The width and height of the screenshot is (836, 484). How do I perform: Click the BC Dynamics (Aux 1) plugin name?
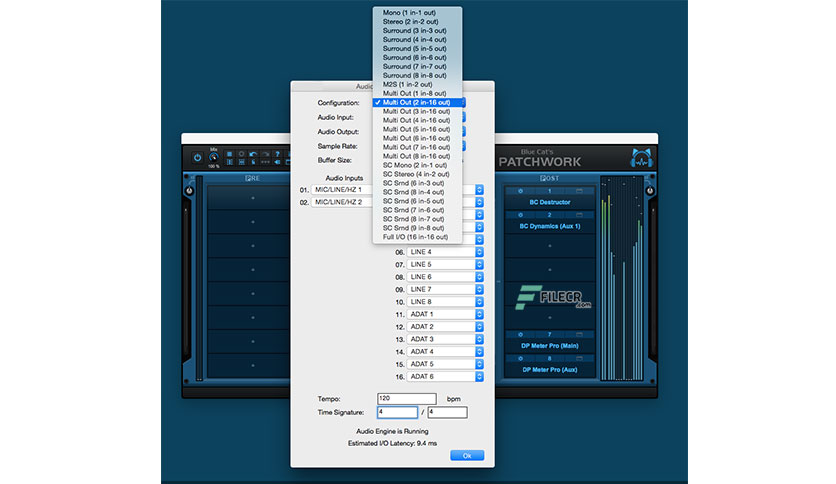click(x=550, y=226)
